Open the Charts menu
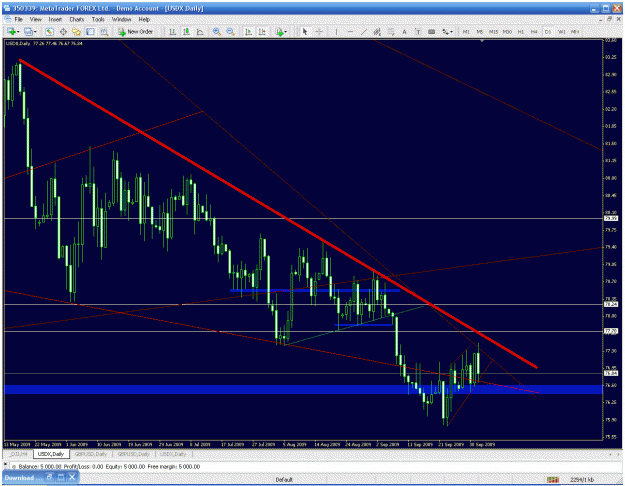Image resolution: width=625 pixels, height=486 pixels. click(x=77, y=19)
